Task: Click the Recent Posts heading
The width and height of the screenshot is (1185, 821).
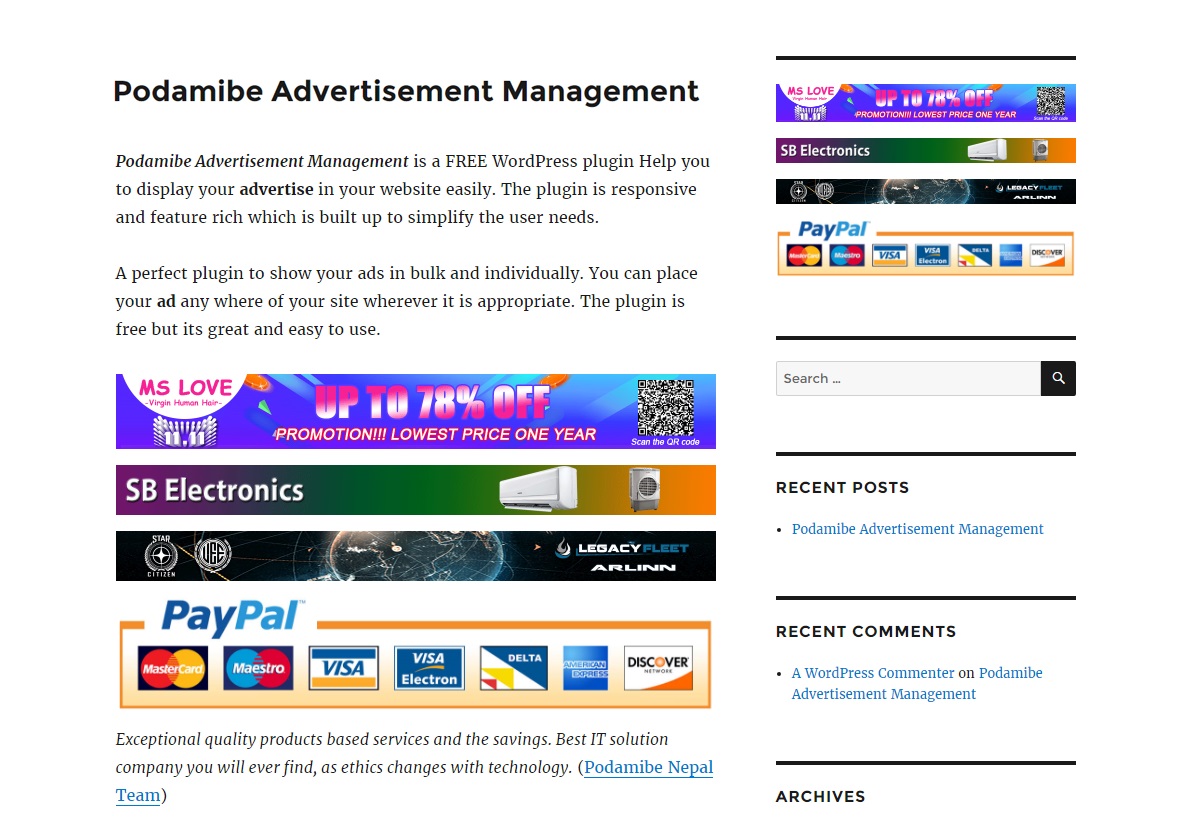Action: 843,488
